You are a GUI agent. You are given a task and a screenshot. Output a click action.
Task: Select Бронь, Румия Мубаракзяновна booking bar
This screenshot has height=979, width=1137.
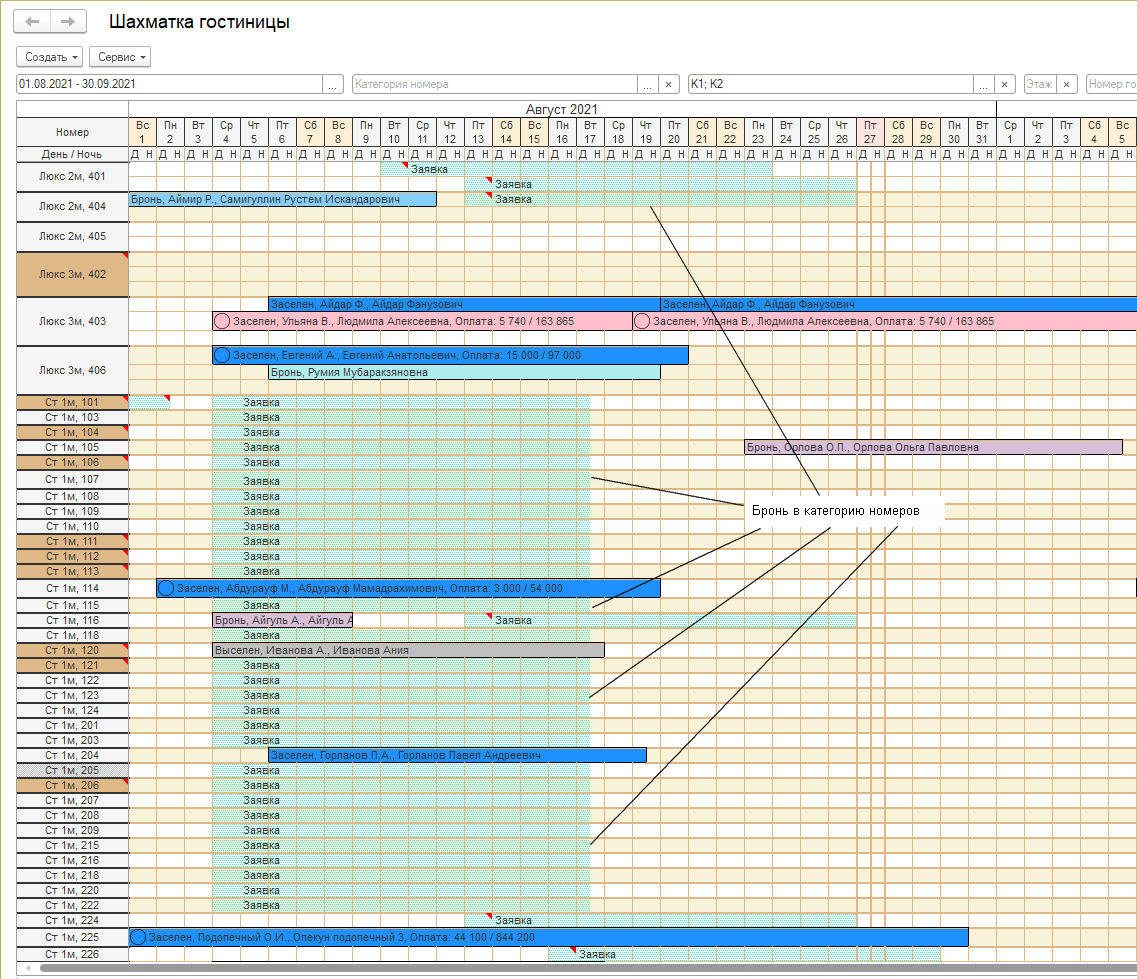(463, 373)
